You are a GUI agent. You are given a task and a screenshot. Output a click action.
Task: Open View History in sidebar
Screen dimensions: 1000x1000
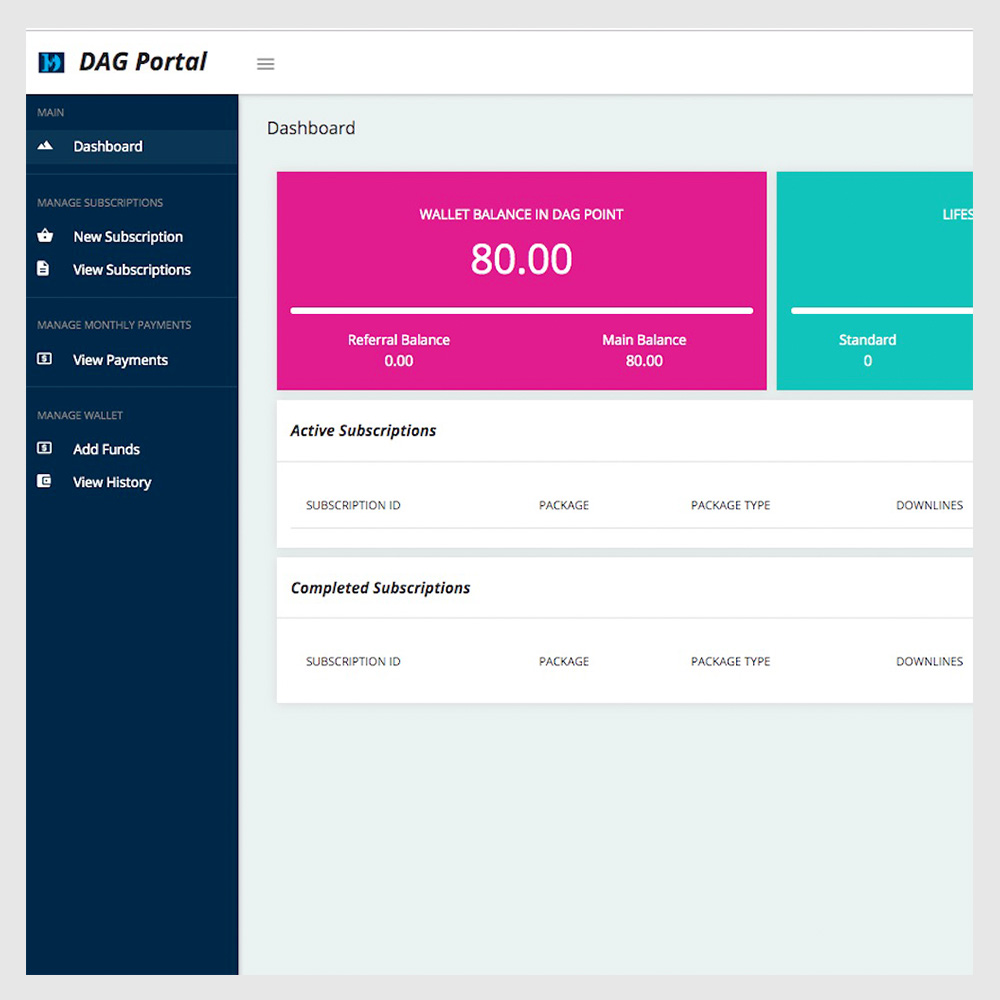point(112,482)
